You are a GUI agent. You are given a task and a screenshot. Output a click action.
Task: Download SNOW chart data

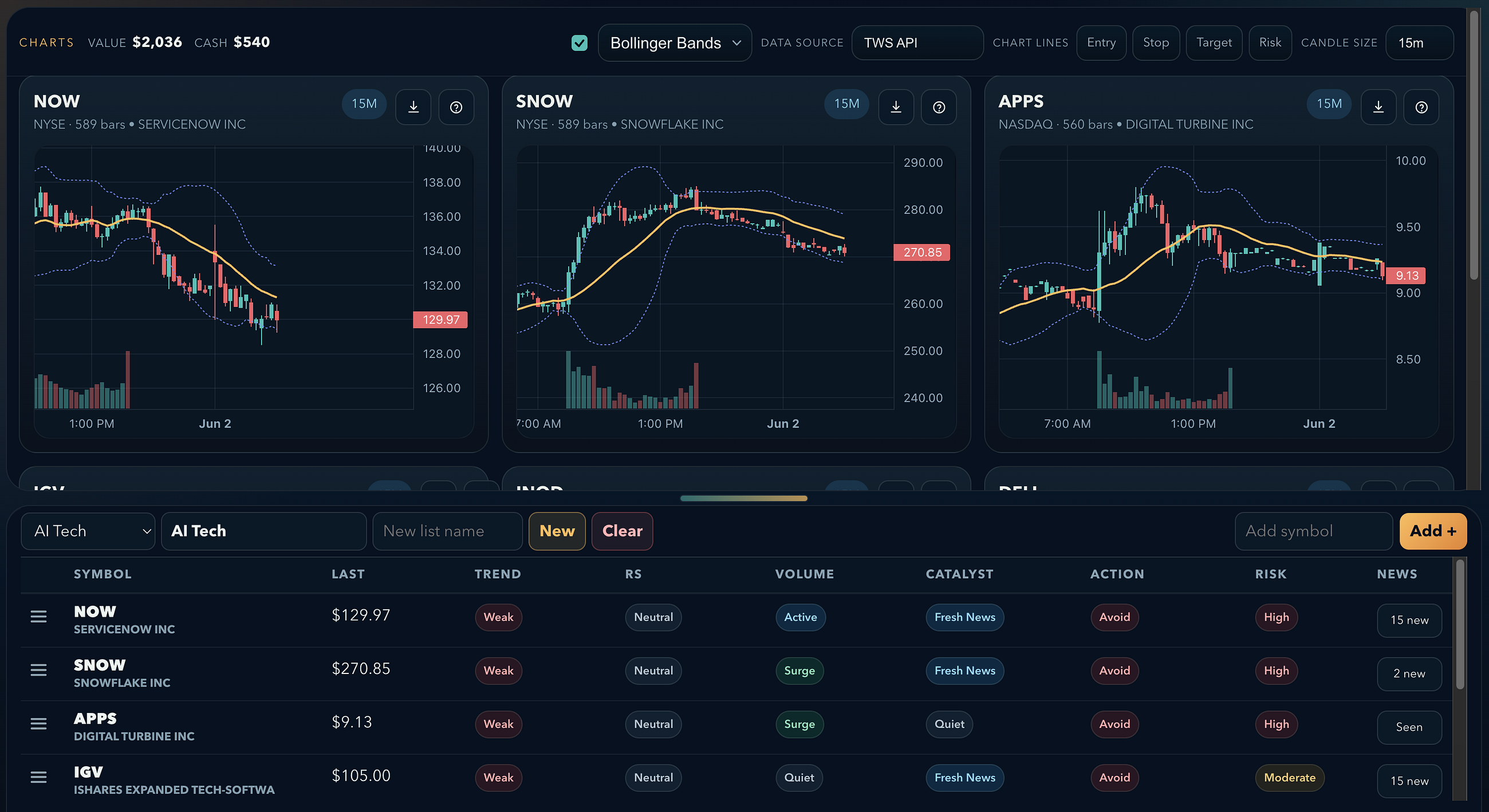pyautogui.click(x=896, y=107)
